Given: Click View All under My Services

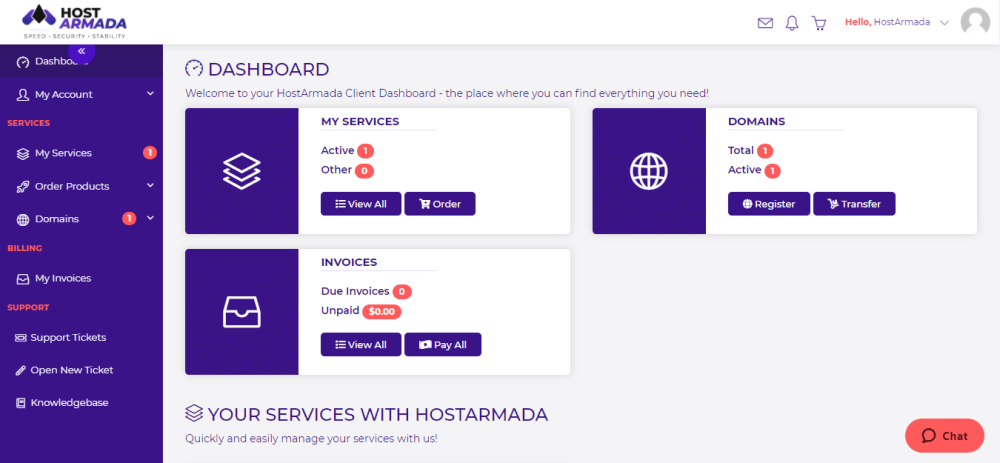Looking at the screenshot, I should (x=361, y=204).
